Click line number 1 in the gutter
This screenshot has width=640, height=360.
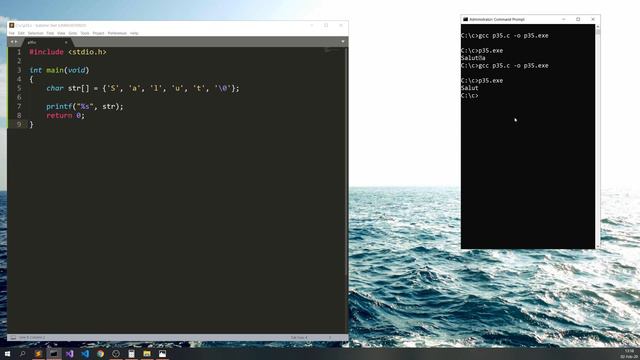[x=19, y=52]
